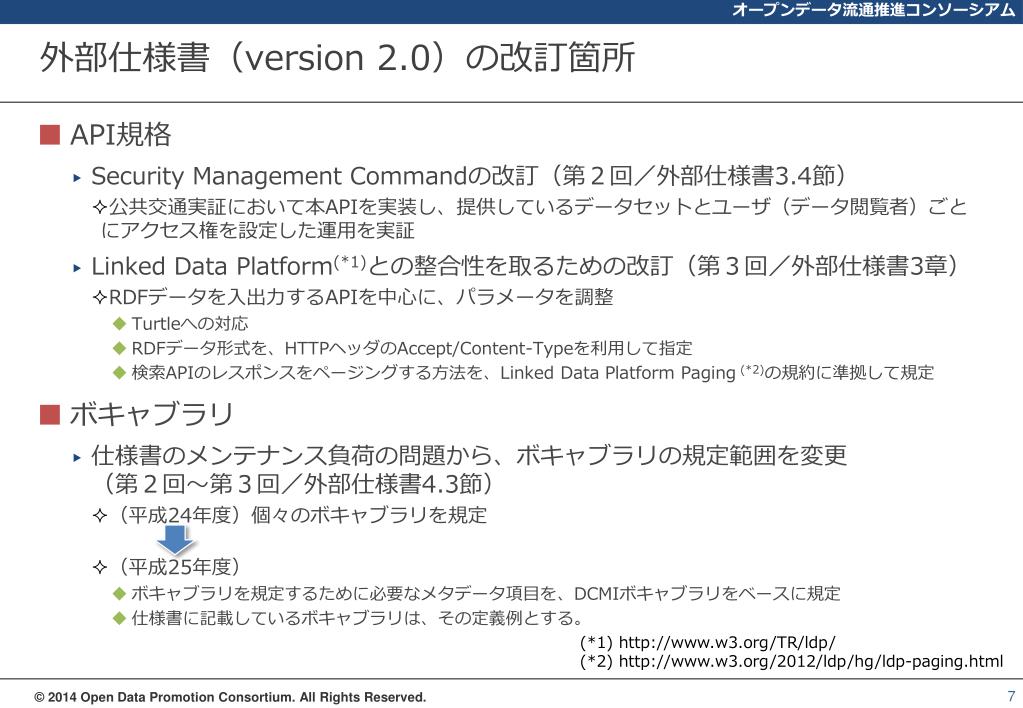
Task: Click the © 2014 Open Data Promotion Consortium footer
Action: [230, 698]
